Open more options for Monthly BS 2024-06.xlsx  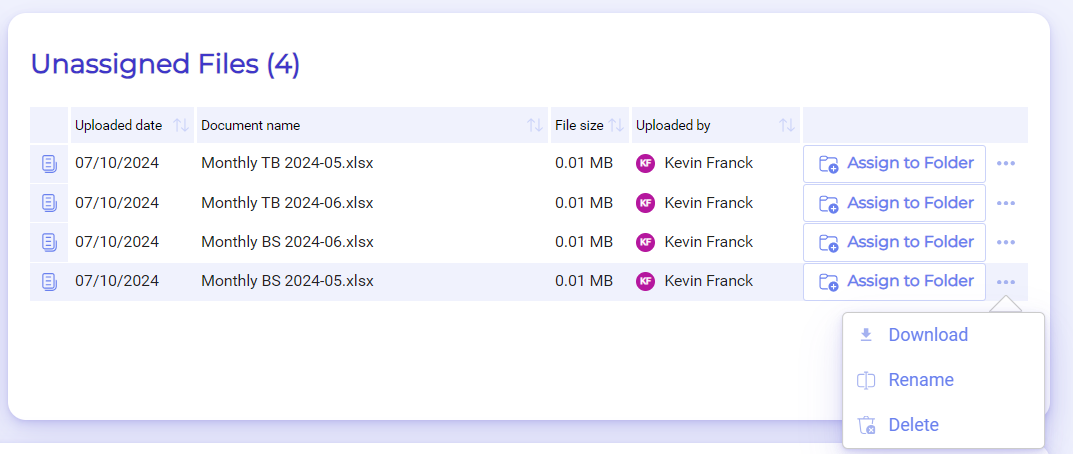[x=1006, y=242]
